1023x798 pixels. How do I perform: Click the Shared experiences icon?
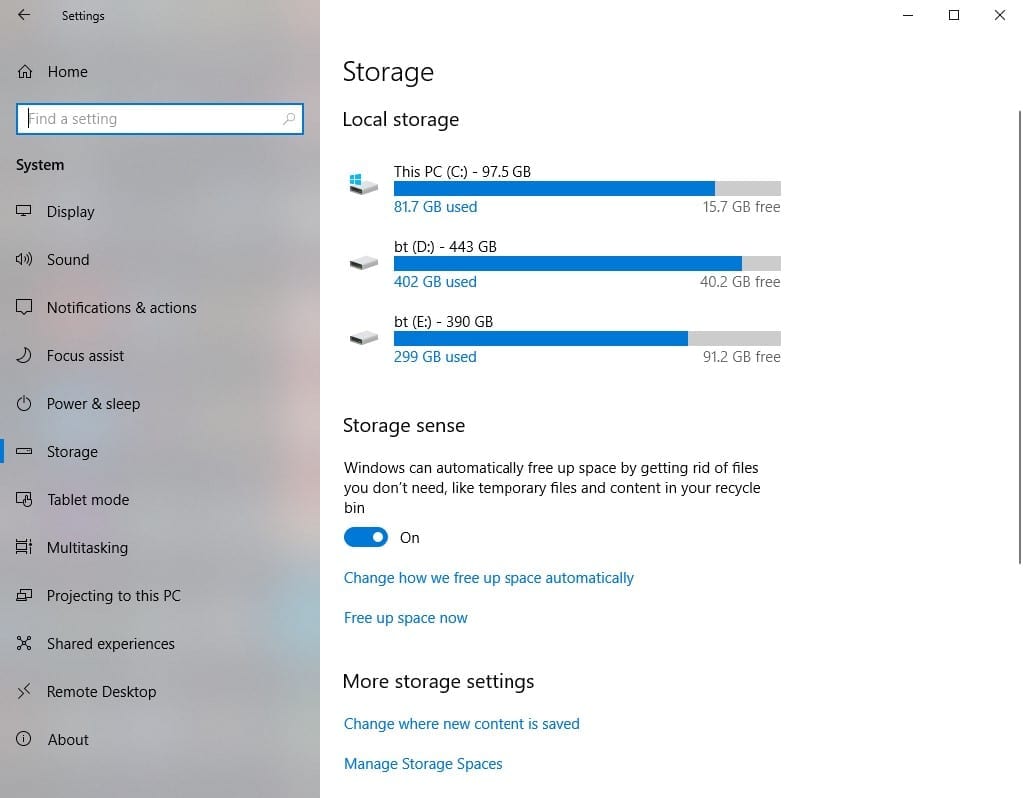(x=24, y=643)
